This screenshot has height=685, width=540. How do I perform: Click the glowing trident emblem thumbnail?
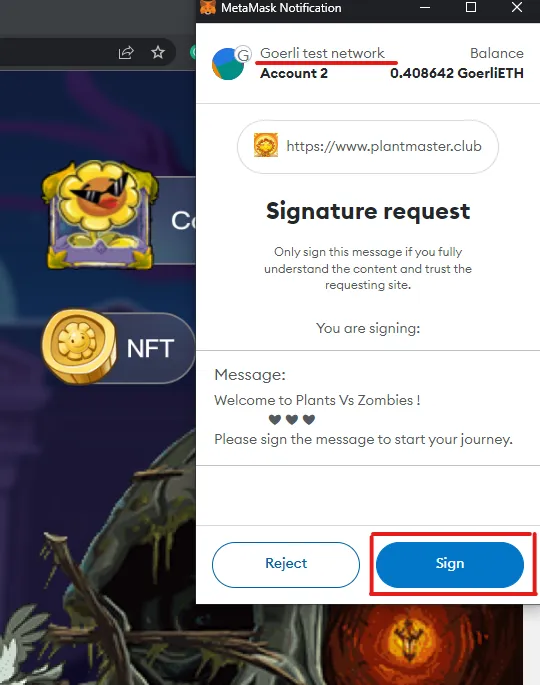pos(410,638)
